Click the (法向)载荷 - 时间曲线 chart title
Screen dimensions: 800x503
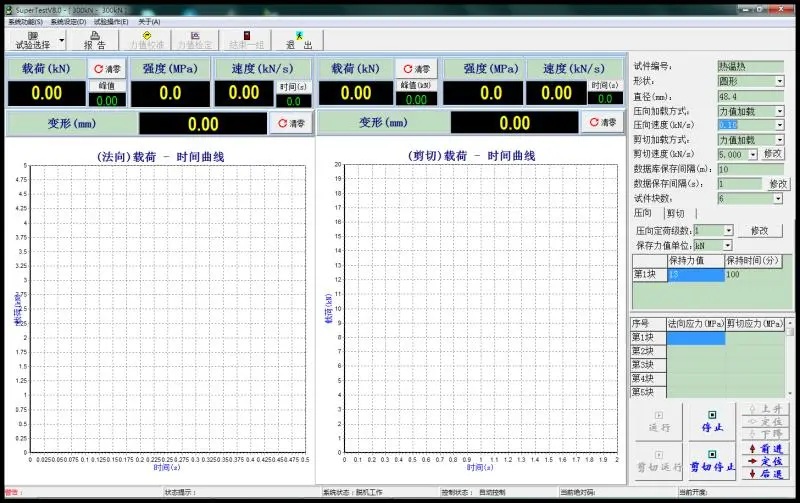161,157
